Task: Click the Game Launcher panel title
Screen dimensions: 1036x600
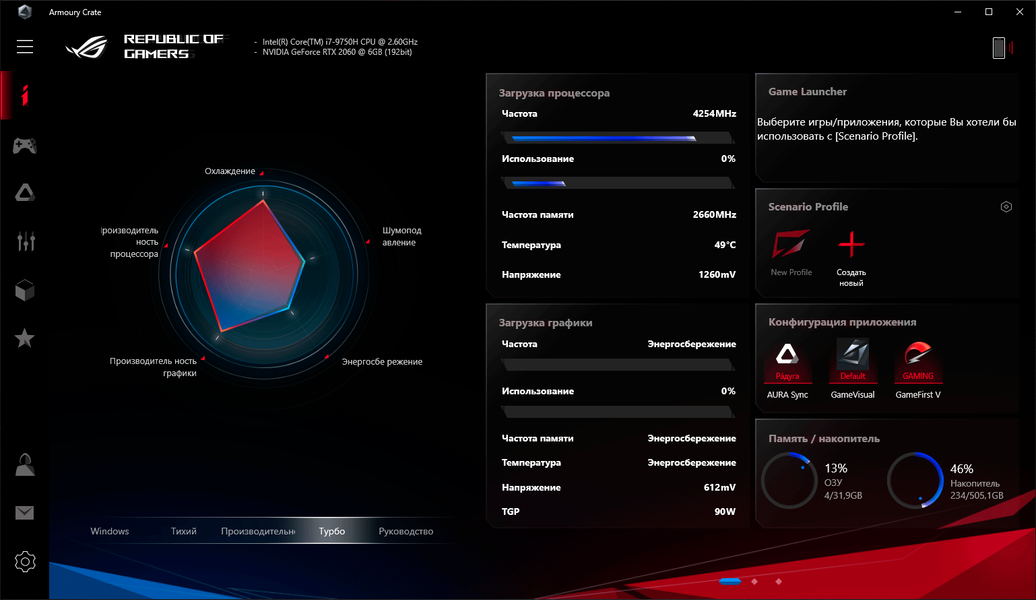Action: click(x=807, y=92)
